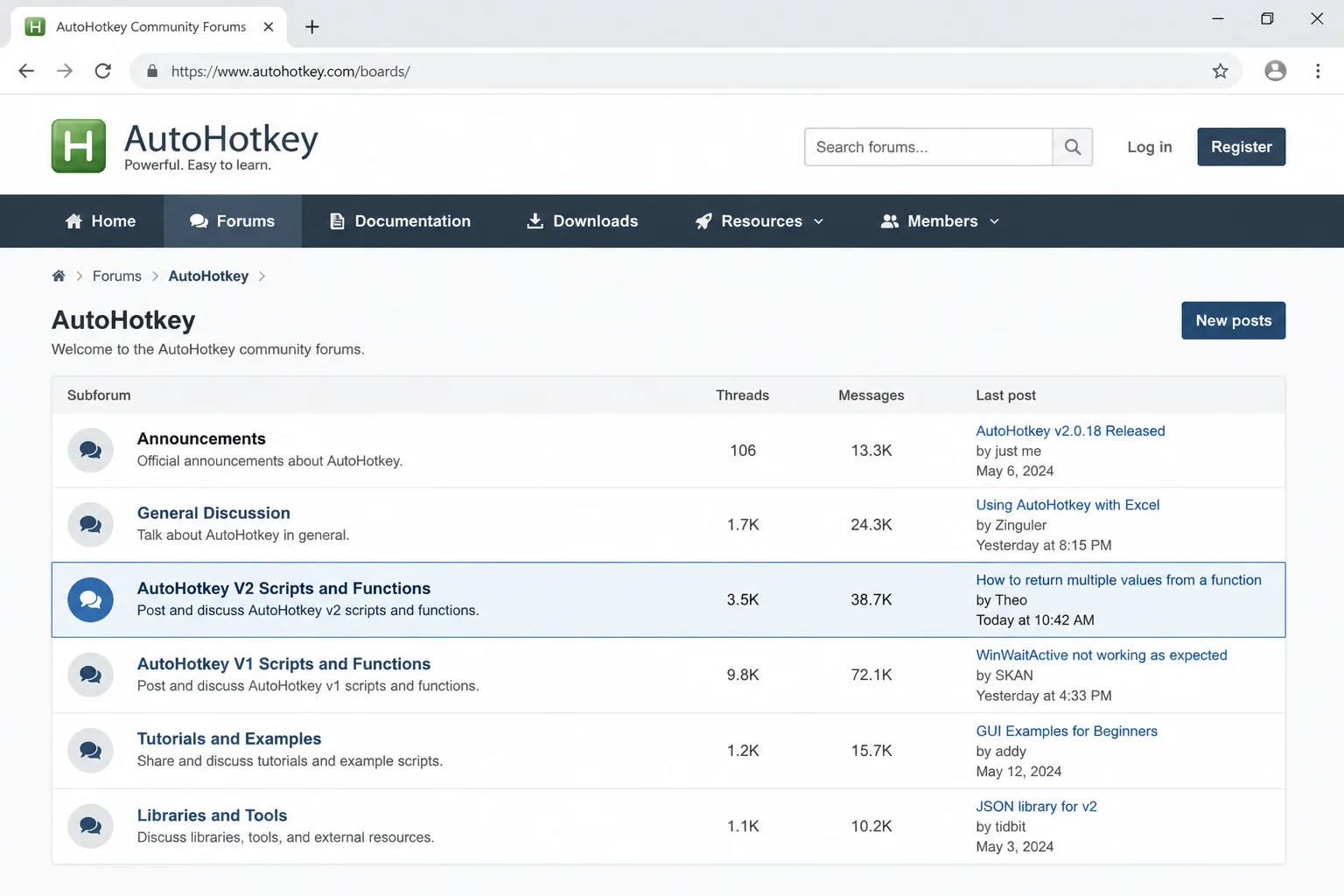
Task: Click the General Discussion chat icon
Action: [90, 525]
